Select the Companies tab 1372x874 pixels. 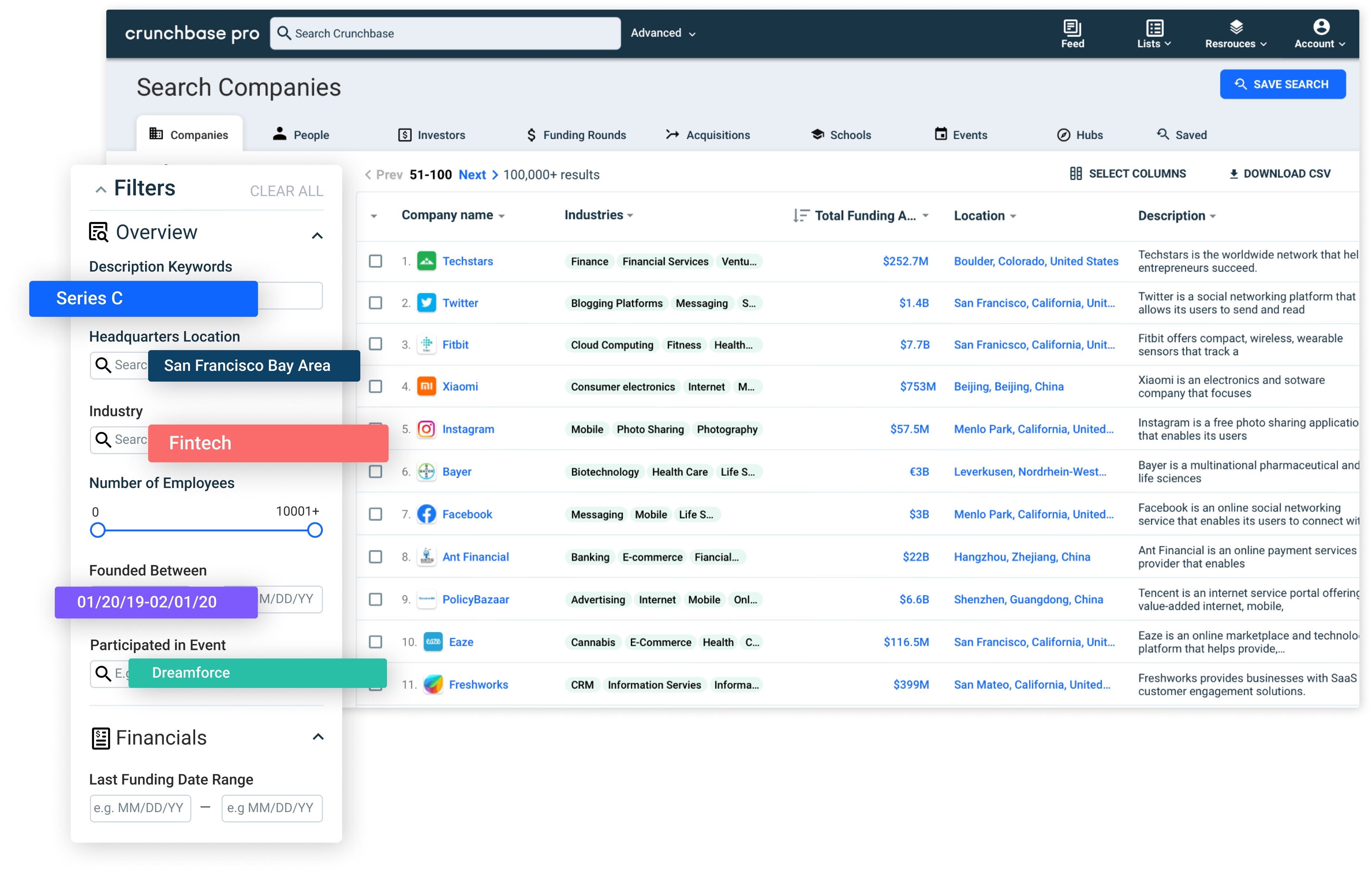191,135
